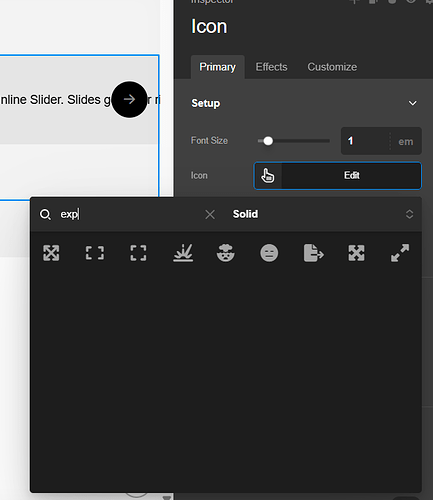Change the em unit selector
This screenshot has height=500, width=433.
click(x=406, y=141)
